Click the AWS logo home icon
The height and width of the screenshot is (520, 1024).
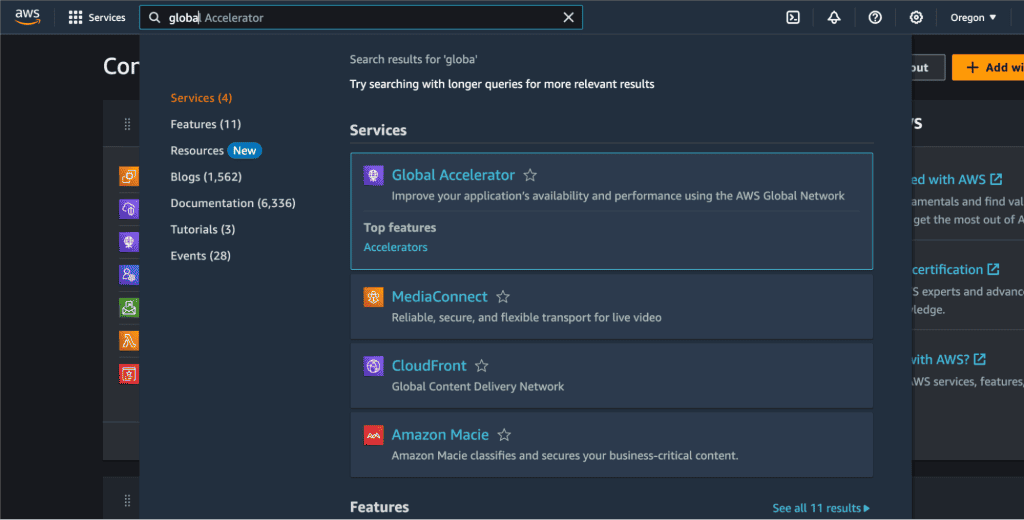(27, 17)
